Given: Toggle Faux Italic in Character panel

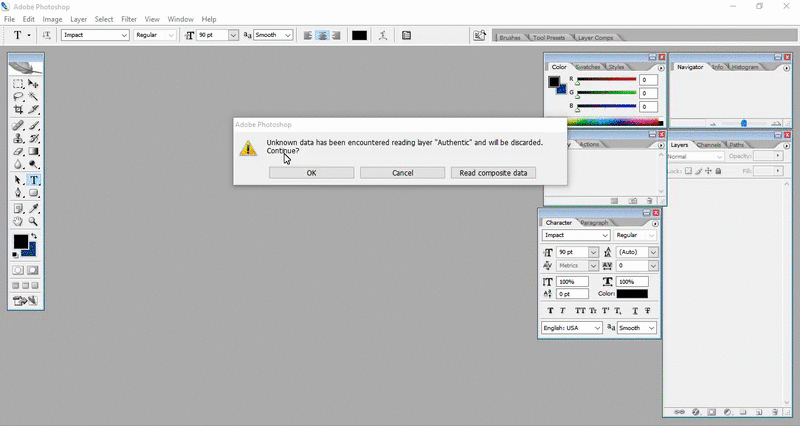Looking at the screenshot, I should point(562,311).
